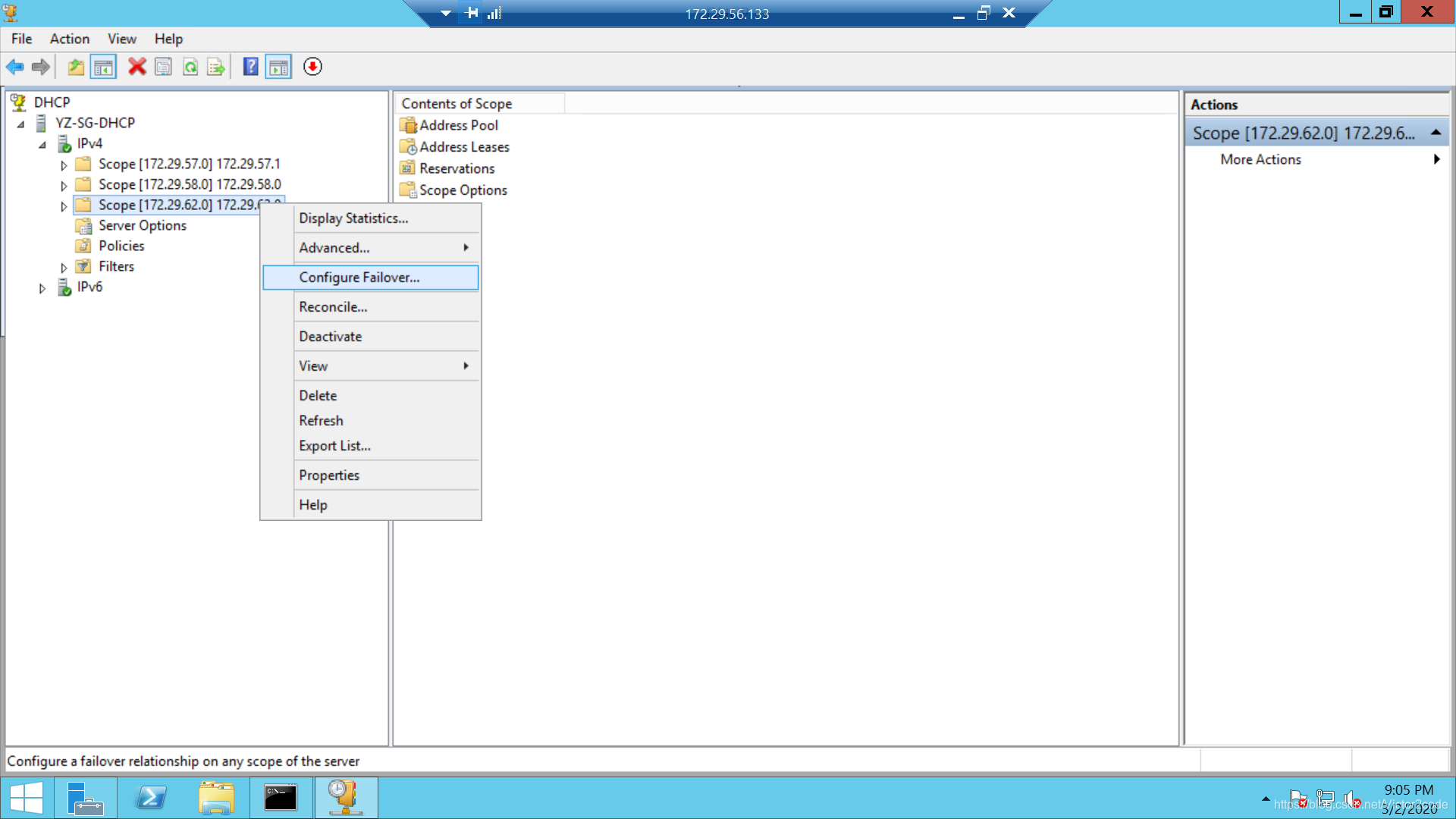The width and height of the screenshot is (1456, 819).
Task: Select Configure Failover from context menu
Action: [358, 277]
